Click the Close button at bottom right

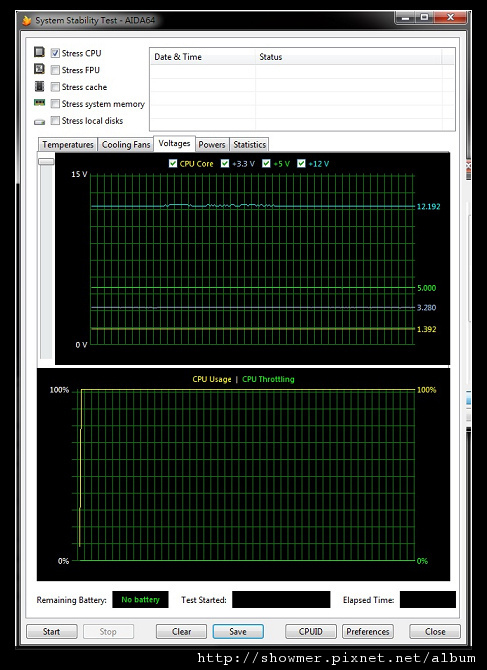coord(435,632)
